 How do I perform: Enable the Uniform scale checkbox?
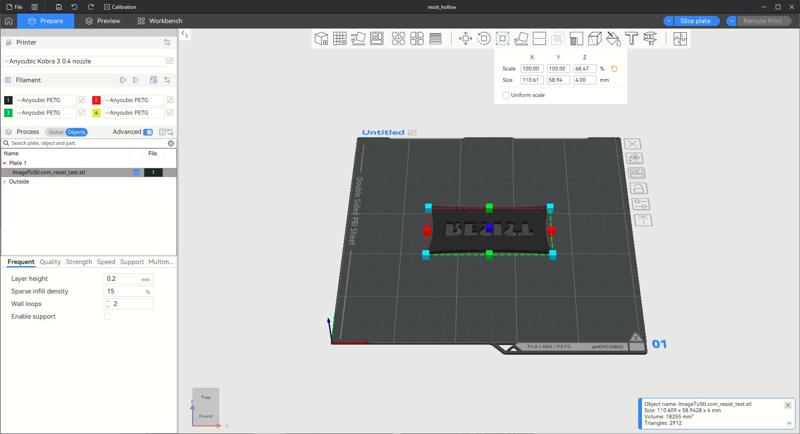click(x=506, y=95)
